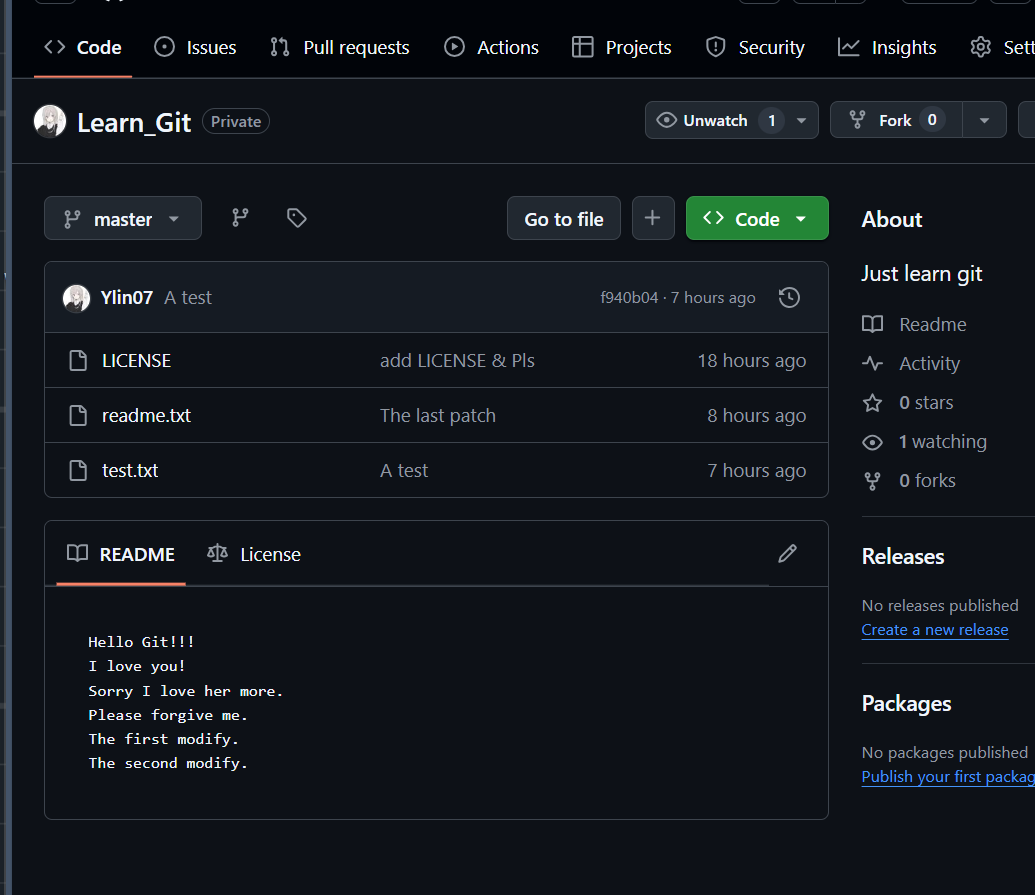The width and height of the screenshot is (1035, 895).
Task: Open the green Code clone dropdown
Action: 757,218
